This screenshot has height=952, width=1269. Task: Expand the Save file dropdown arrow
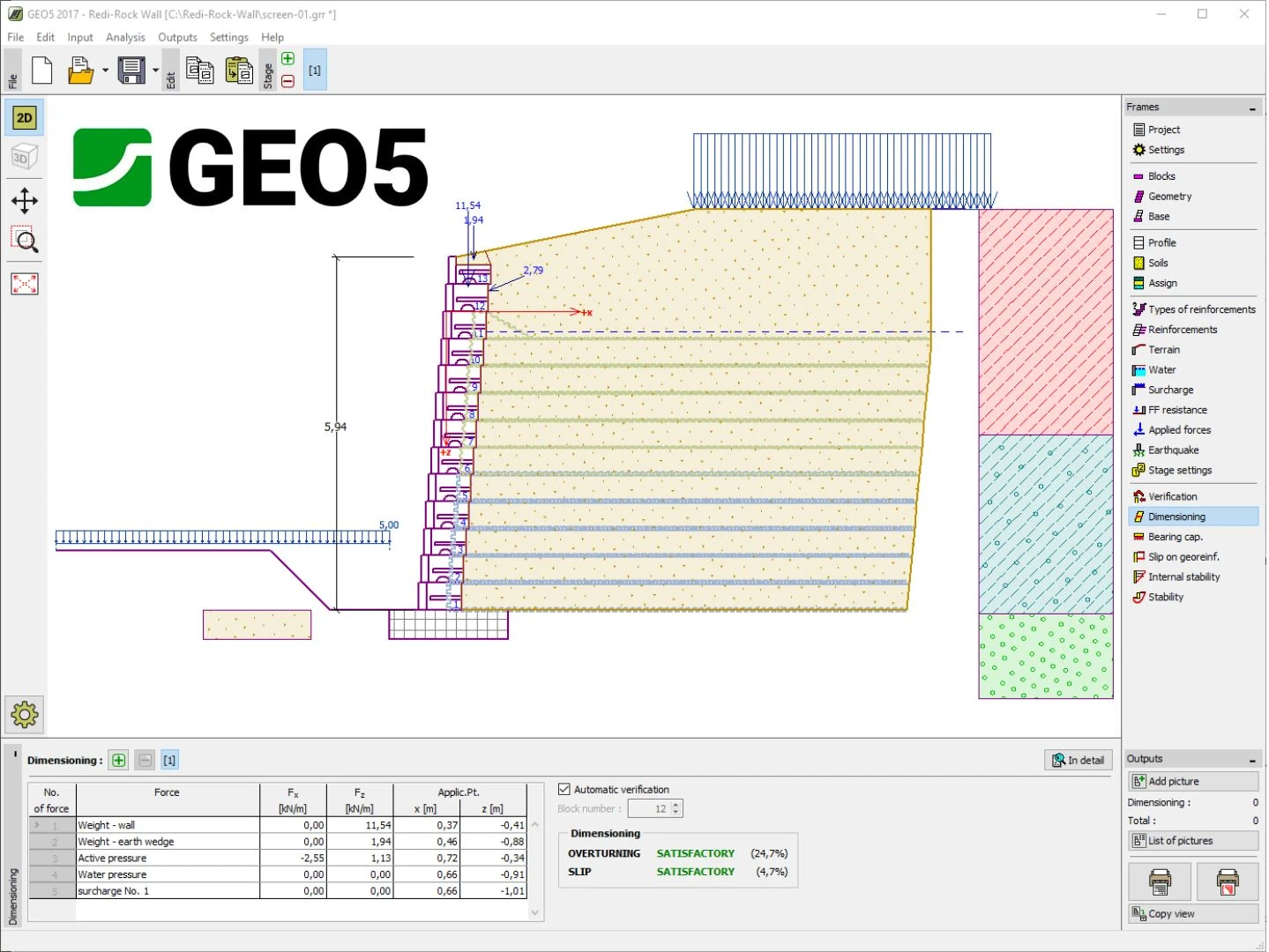[x=156, y=71]
